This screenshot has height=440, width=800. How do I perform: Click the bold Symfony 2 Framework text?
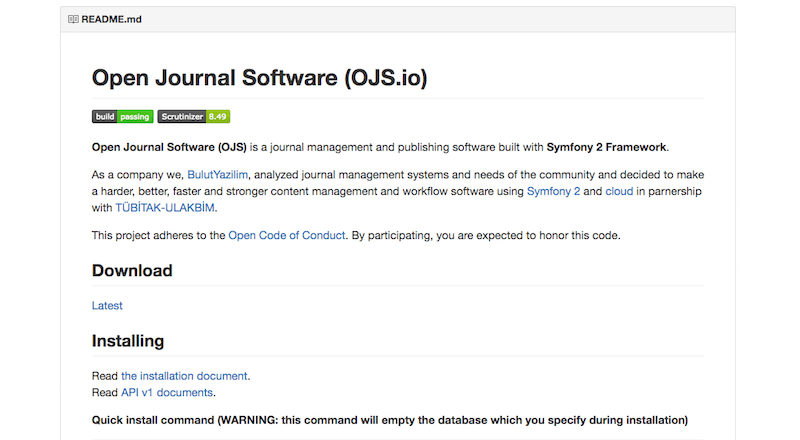(606, 147)
